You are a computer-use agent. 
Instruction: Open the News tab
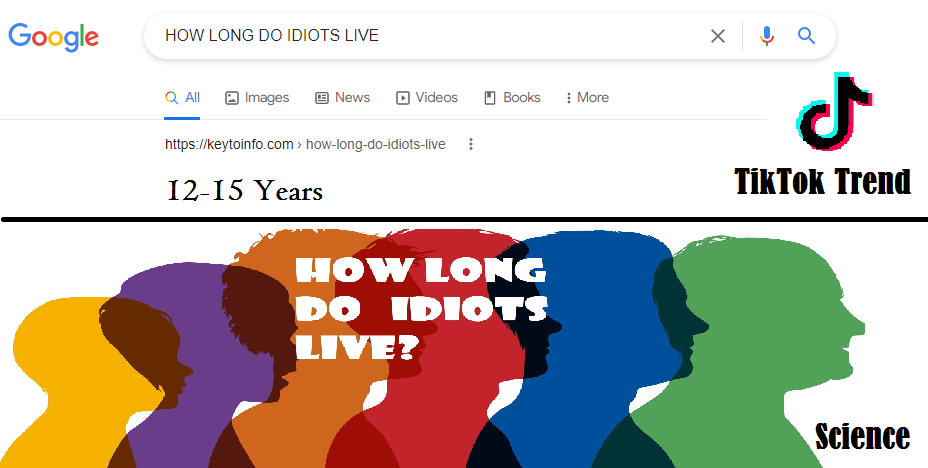(342, 98)
